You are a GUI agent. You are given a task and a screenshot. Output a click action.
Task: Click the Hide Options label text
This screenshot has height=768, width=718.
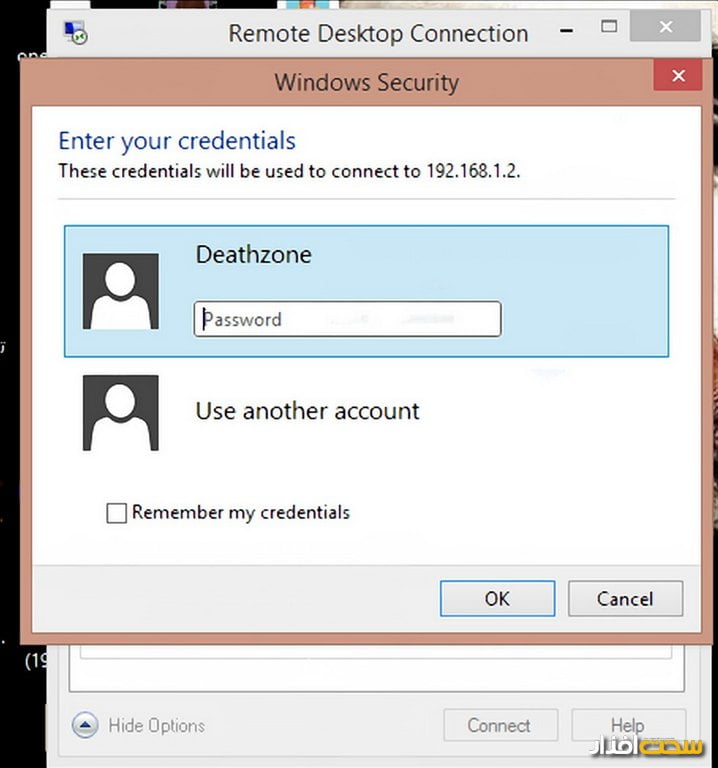coord(155,726)
